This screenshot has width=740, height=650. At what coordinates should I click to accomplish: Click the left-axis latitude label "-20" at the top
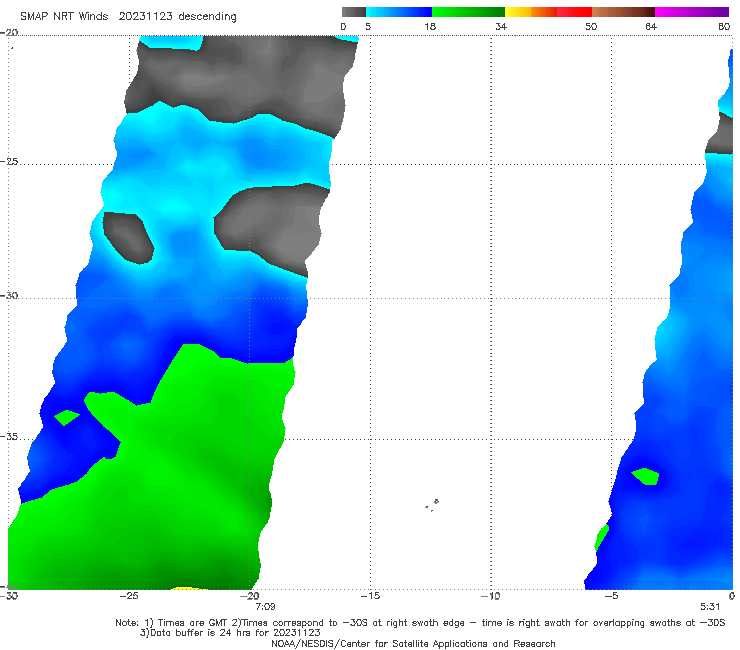pyautogui.click(x=9, y=33)
